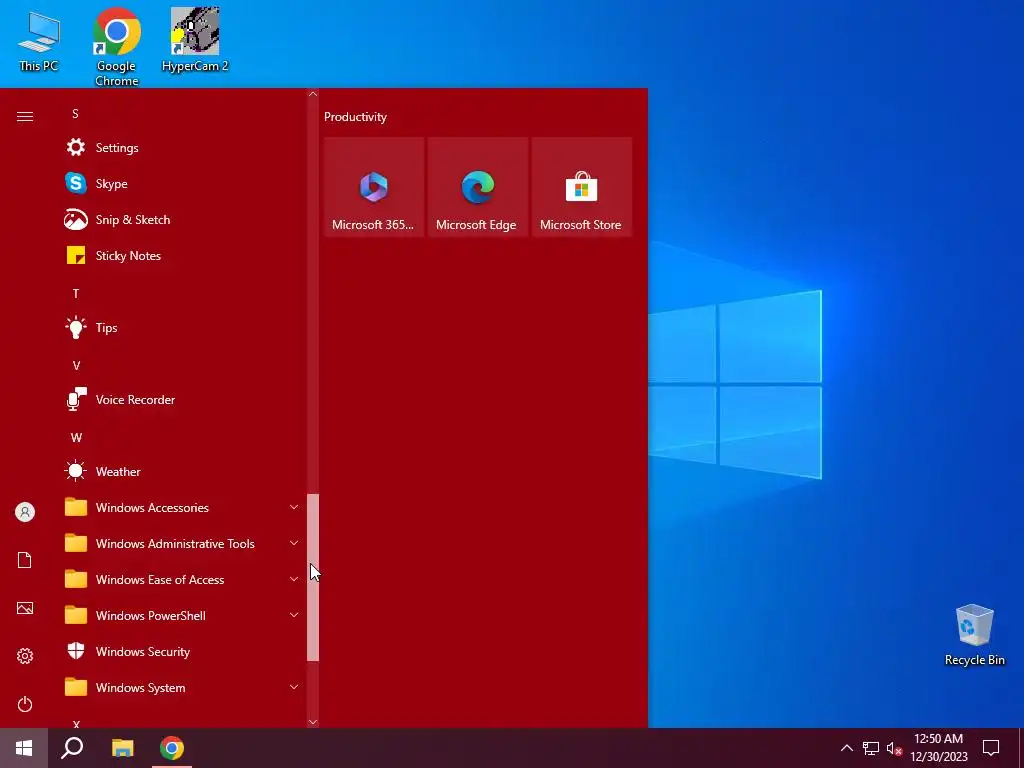
Task: Show hidden tray icons arrow
Action: tap(846, 748)
